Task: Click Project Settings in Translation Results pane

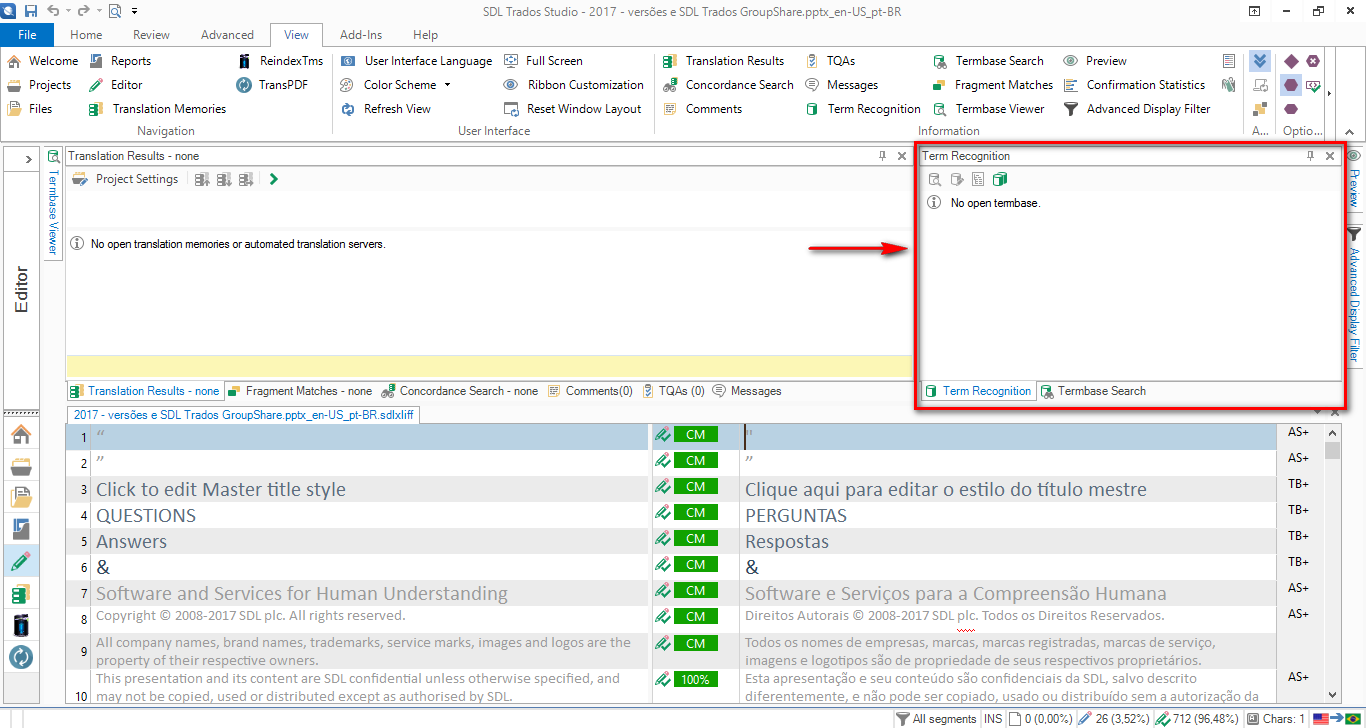Action: (126, 179)
